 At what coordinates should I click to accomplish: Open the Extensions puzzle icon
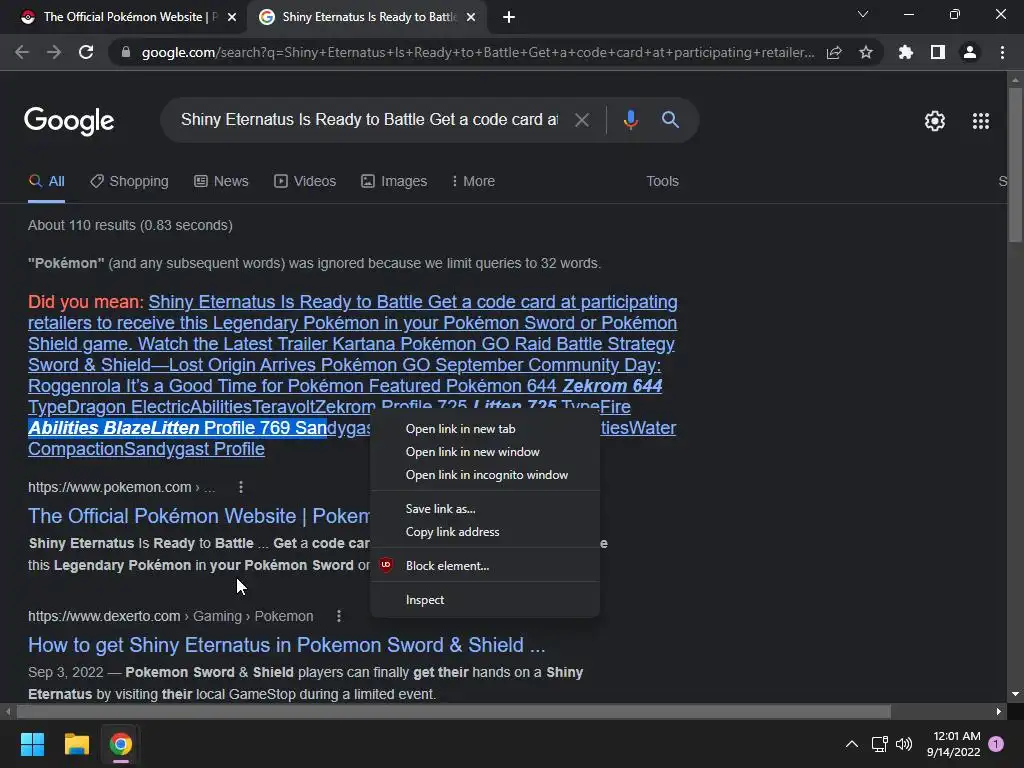pos(906,52)
